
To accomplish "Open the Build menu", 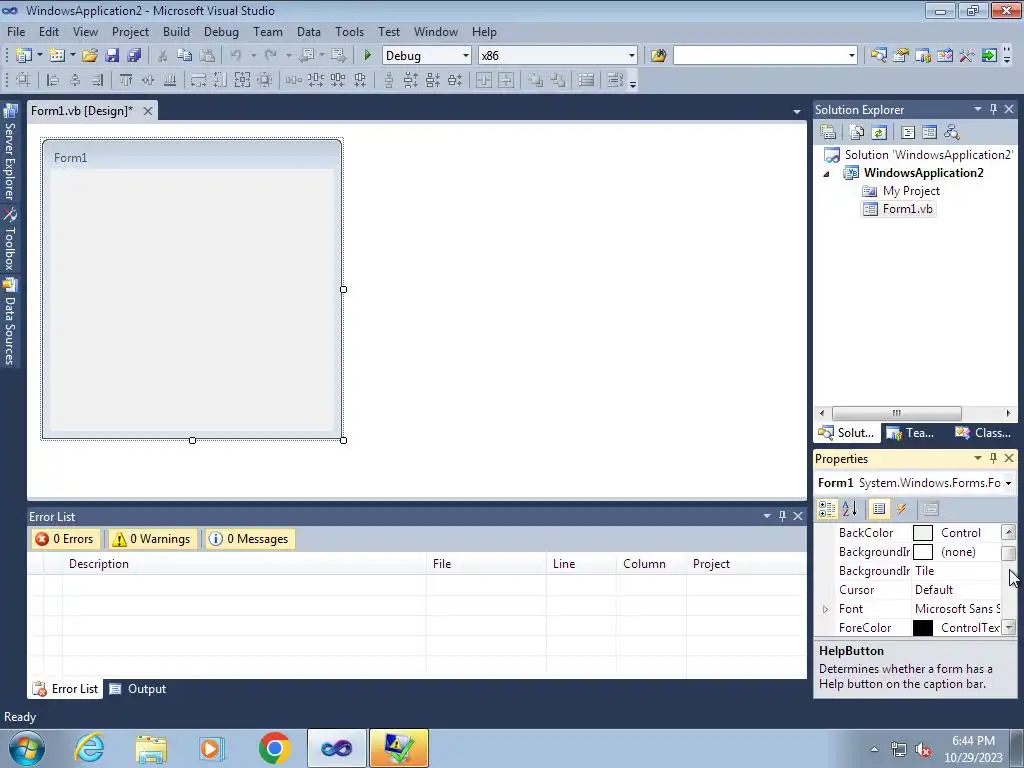I will [x=176, y=31].
